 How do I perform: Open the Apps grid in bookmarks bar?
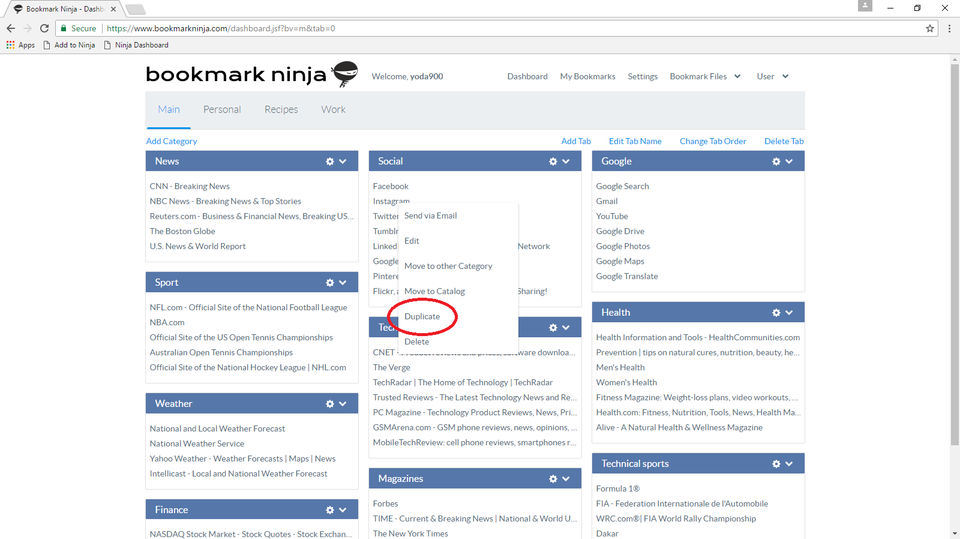coord(21,45)
